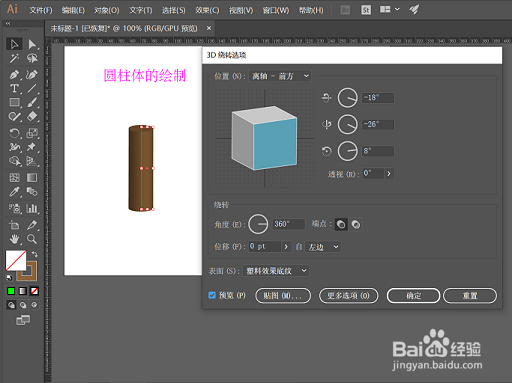This screenshot has width=512, height=383.
Task: Pick the Perspective Grid tool
Action: tap(32, 161)
